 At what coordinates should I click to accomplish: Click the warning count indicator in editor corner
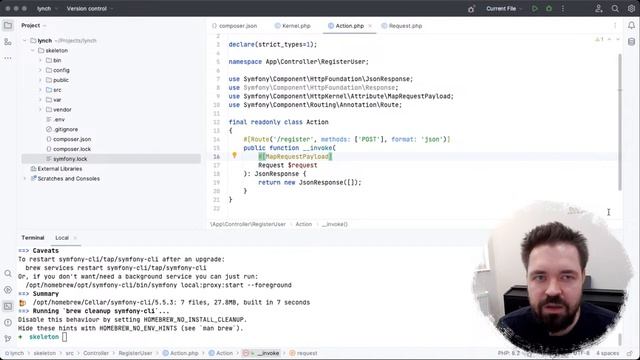[x=599, y=40]
